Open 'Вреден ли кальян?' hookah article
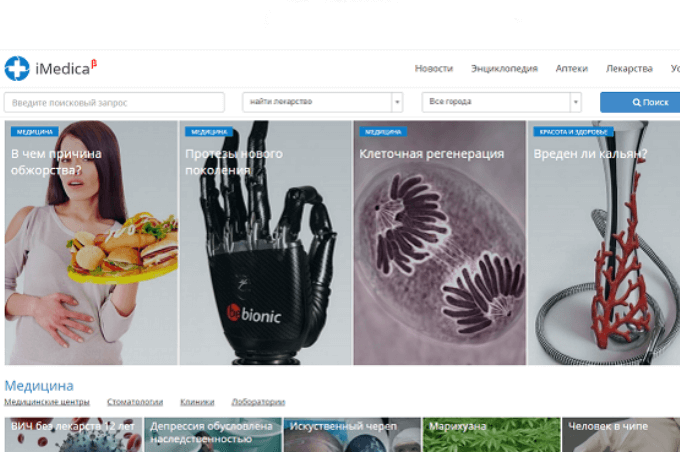 click(x=603, y=260)
